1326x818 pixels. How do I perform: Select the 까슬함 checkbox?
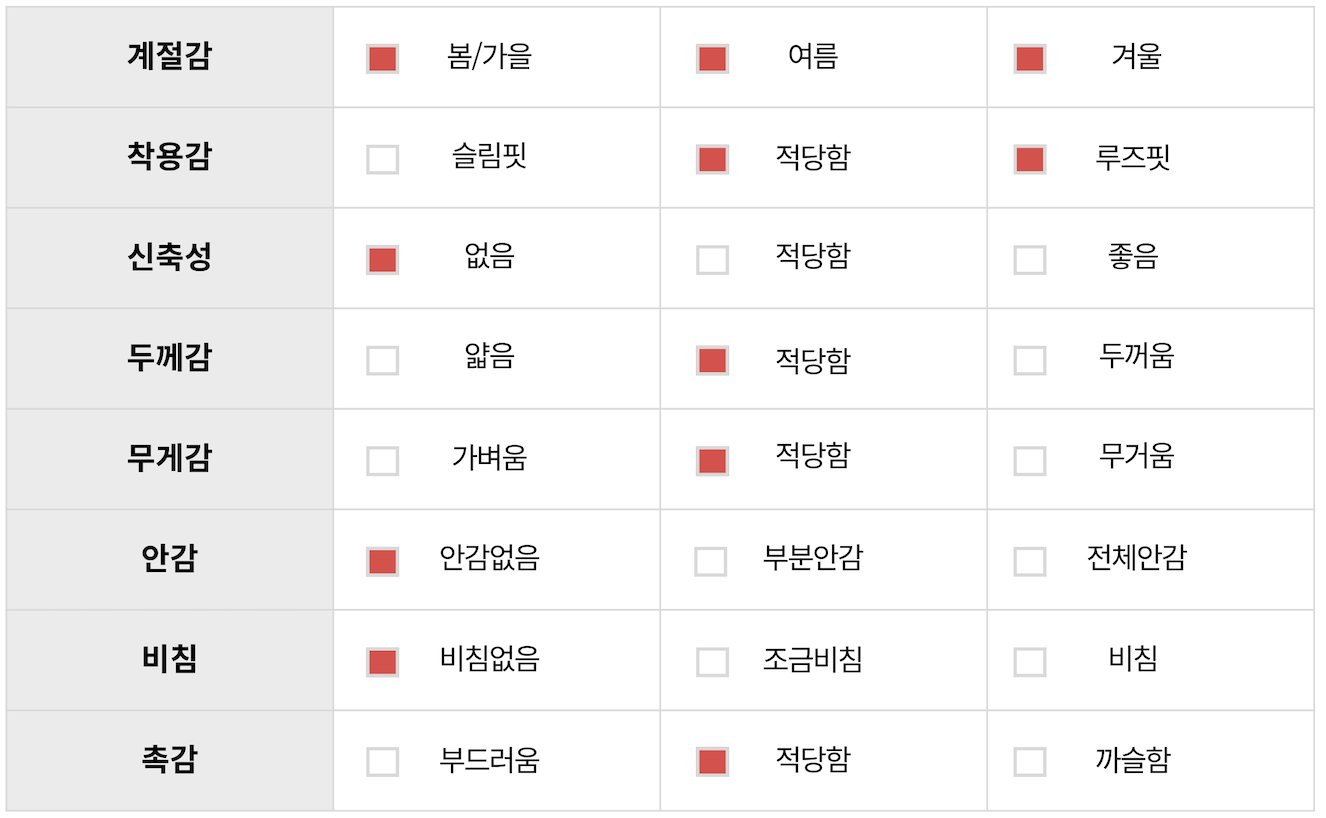click(x=1029, y=762)
